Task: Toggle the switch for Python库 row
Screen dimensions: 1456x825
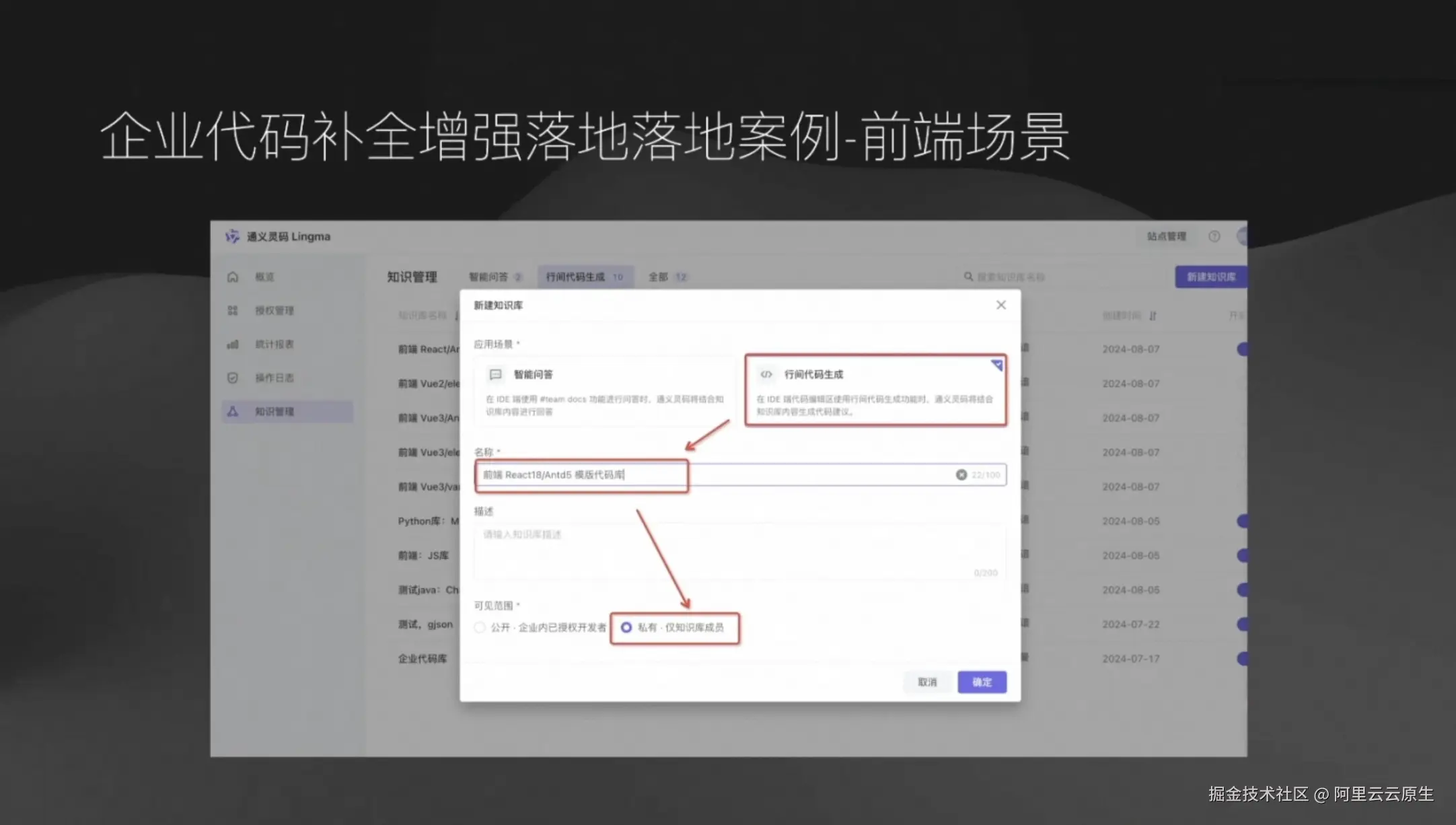Action: point(1242,521)
